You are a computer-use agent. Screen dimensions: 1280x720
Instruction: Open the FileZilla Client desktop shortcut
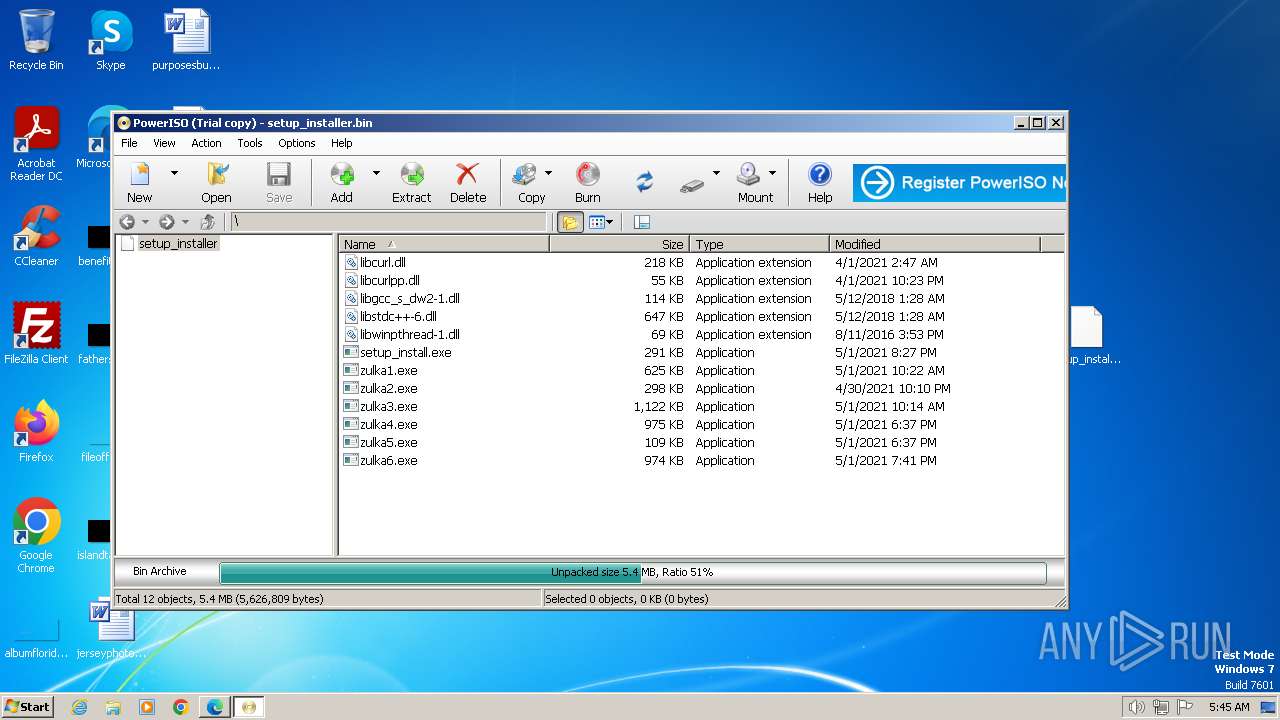(x=36, y=334)
